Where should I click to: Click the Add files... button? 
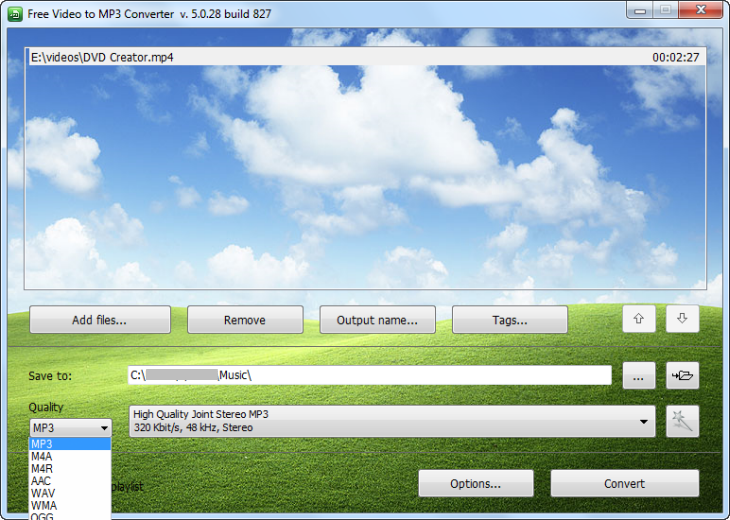[x=100, y=320]
